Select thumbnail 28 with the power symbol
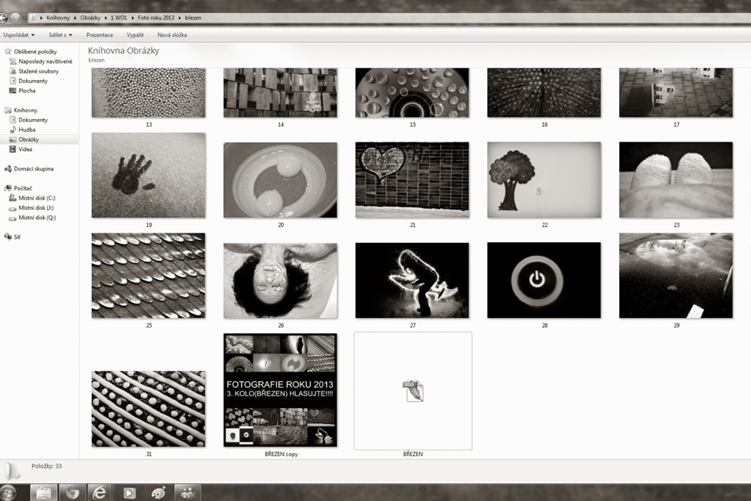This screenshot has width=751, height=501. tap(544, 281)
